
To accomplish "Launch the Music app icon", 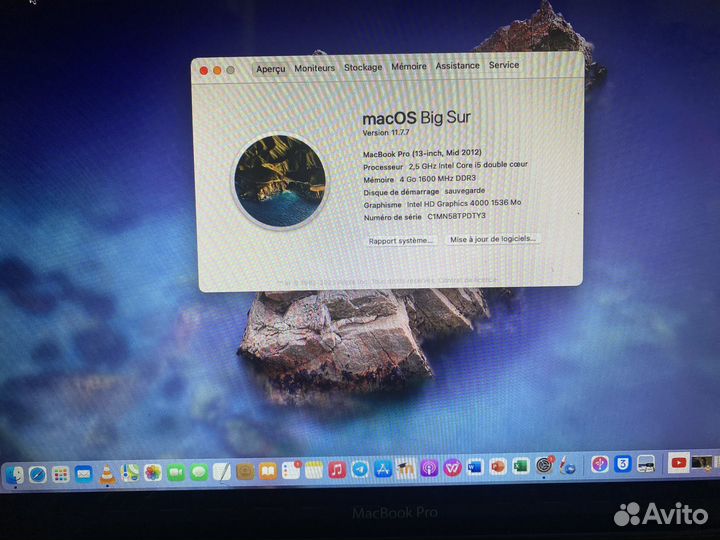I will coord(337,470).
